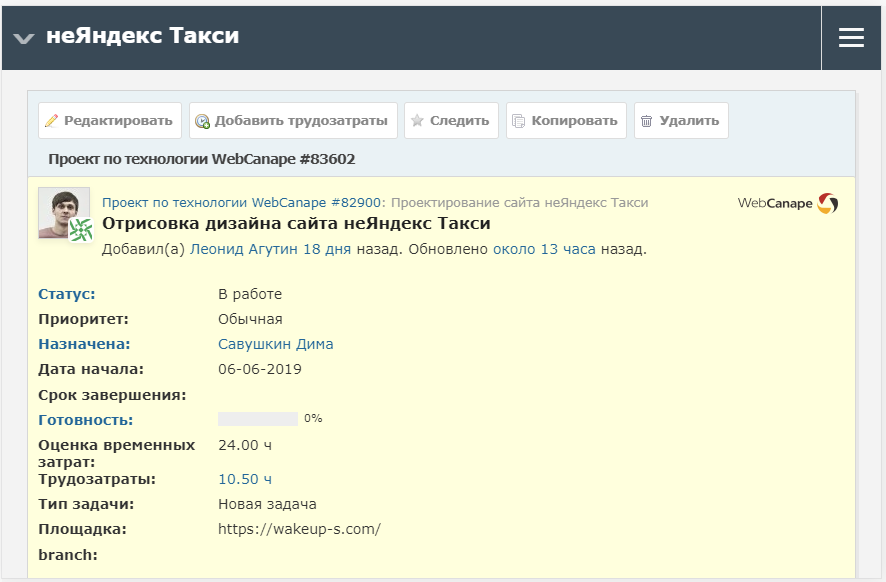Open the 10.50 ч spent time link
The image size is (886, 582).
[245, 479]
